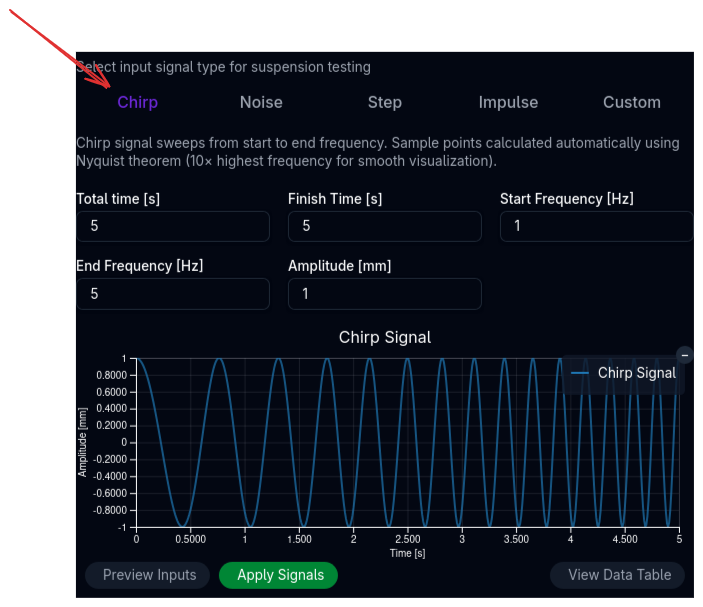Click the Chirp Signal chart title

(385, 337)
